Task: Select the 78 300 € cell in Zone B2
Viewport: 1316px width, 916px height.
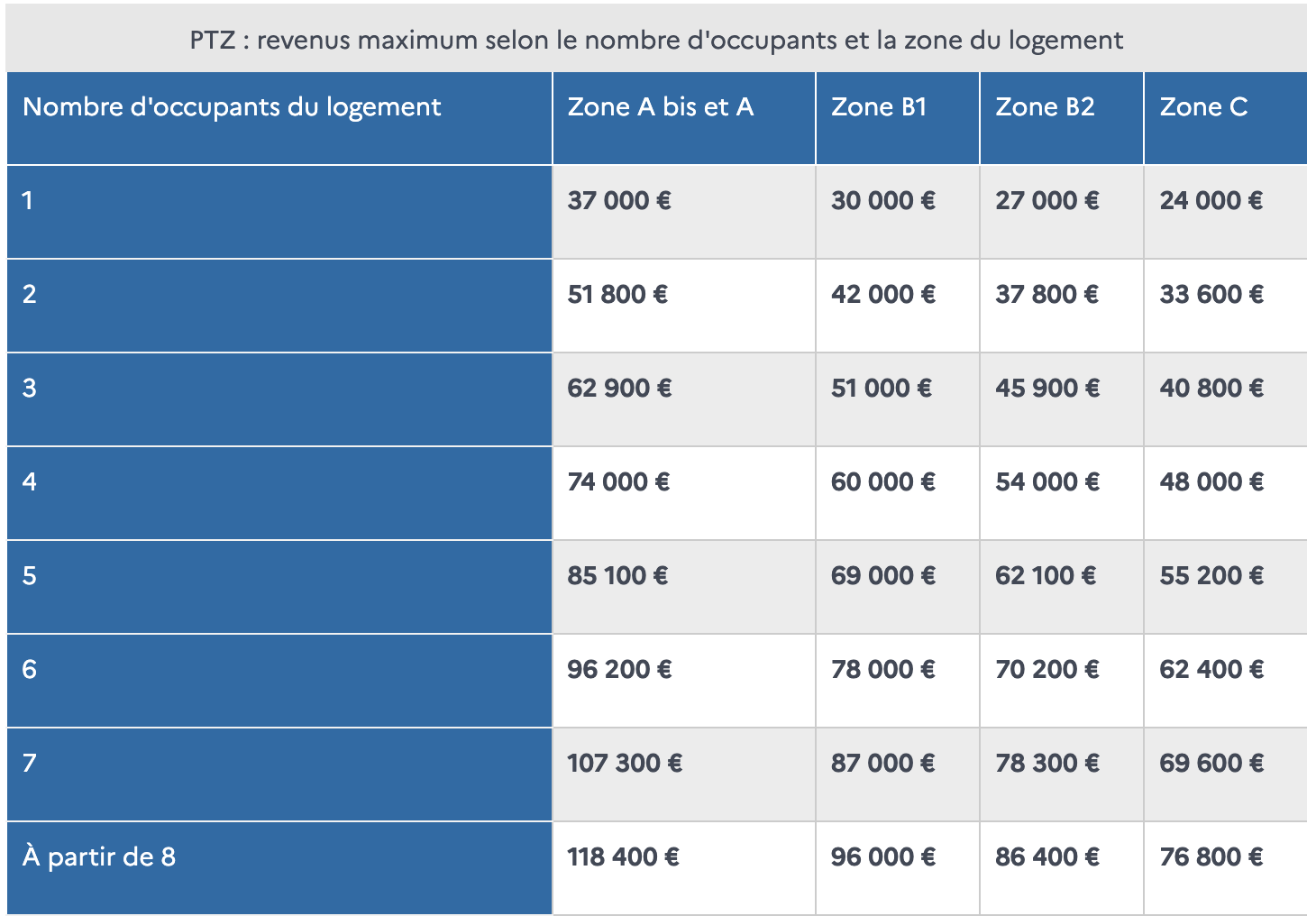Action: pyautogui.click(x=1062, y=774)
